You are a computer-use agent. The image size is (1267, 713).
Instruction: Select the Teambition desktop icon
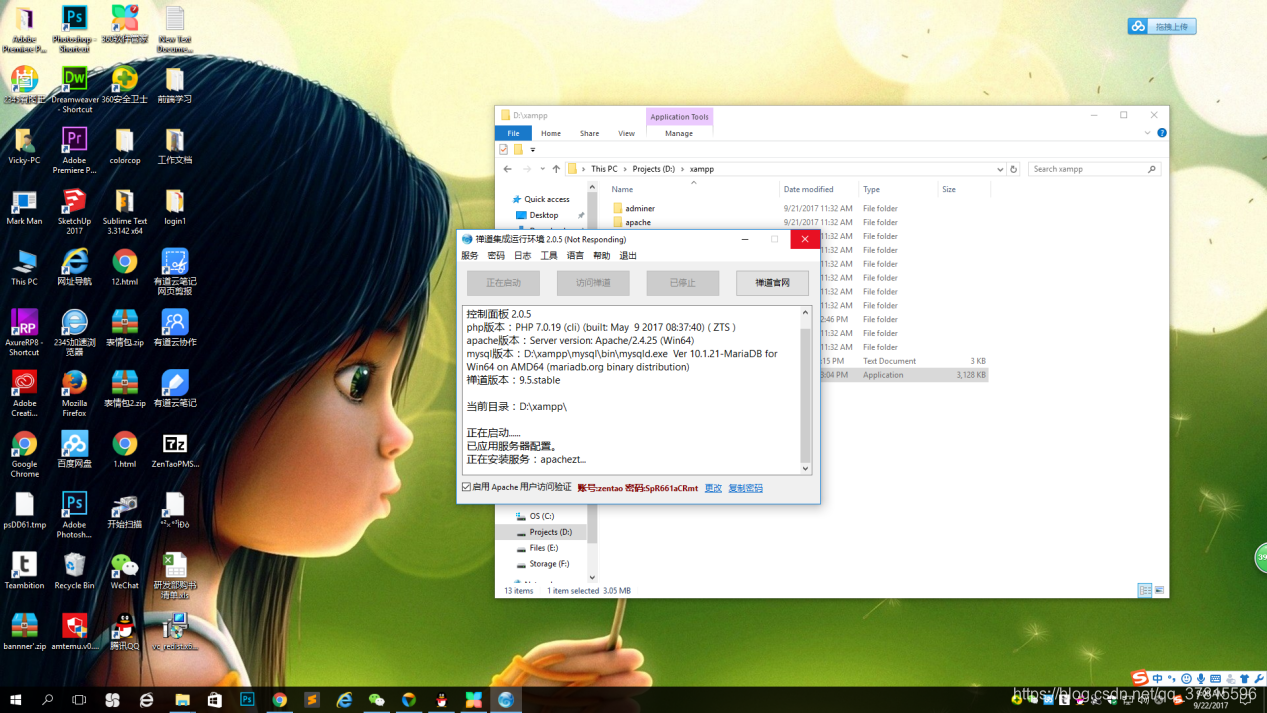click(x=24, y=572)
